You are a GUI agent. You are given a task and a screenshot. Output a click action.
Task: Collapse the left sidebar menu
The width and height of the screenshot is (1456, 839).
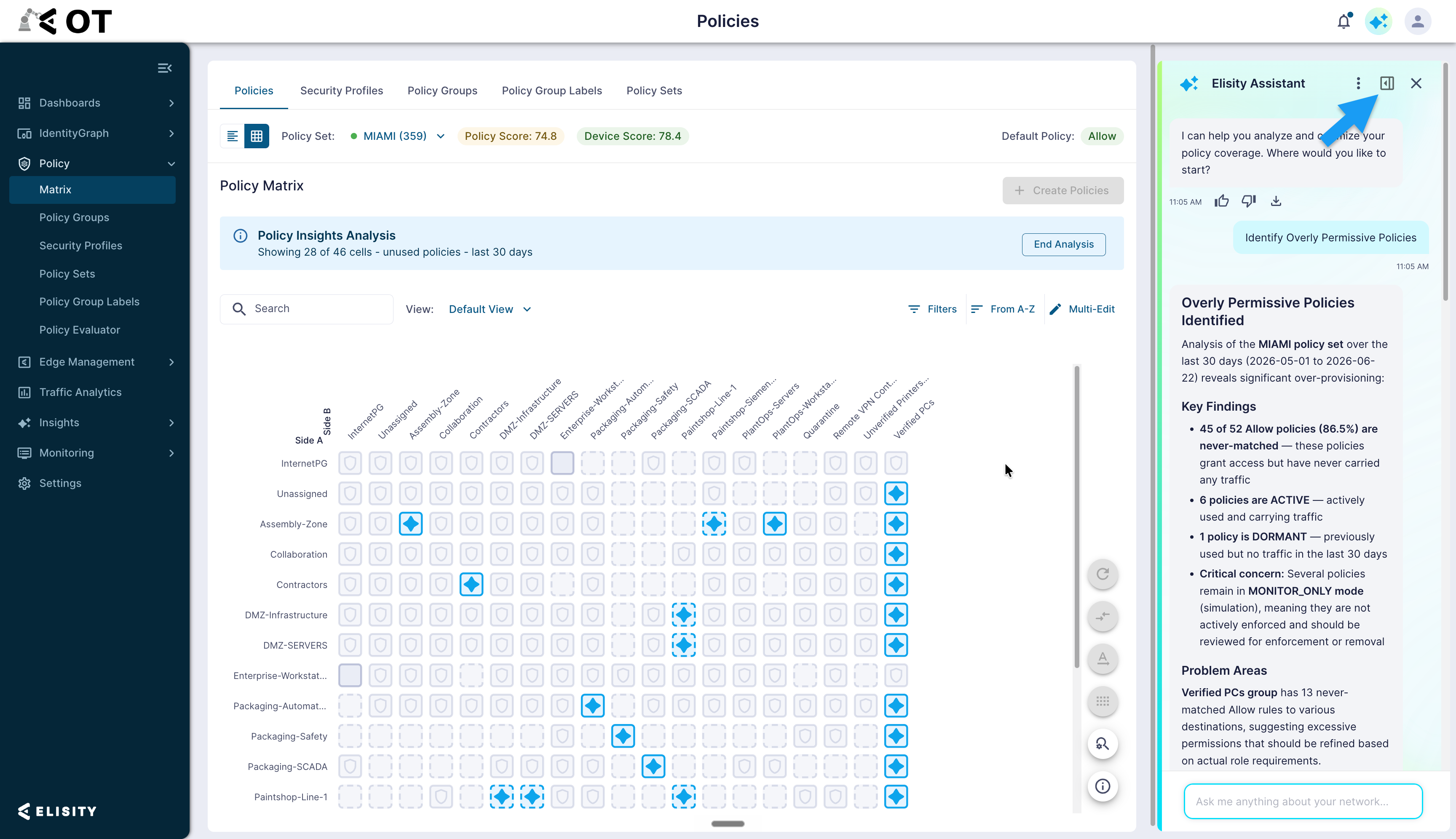point(165,68)
